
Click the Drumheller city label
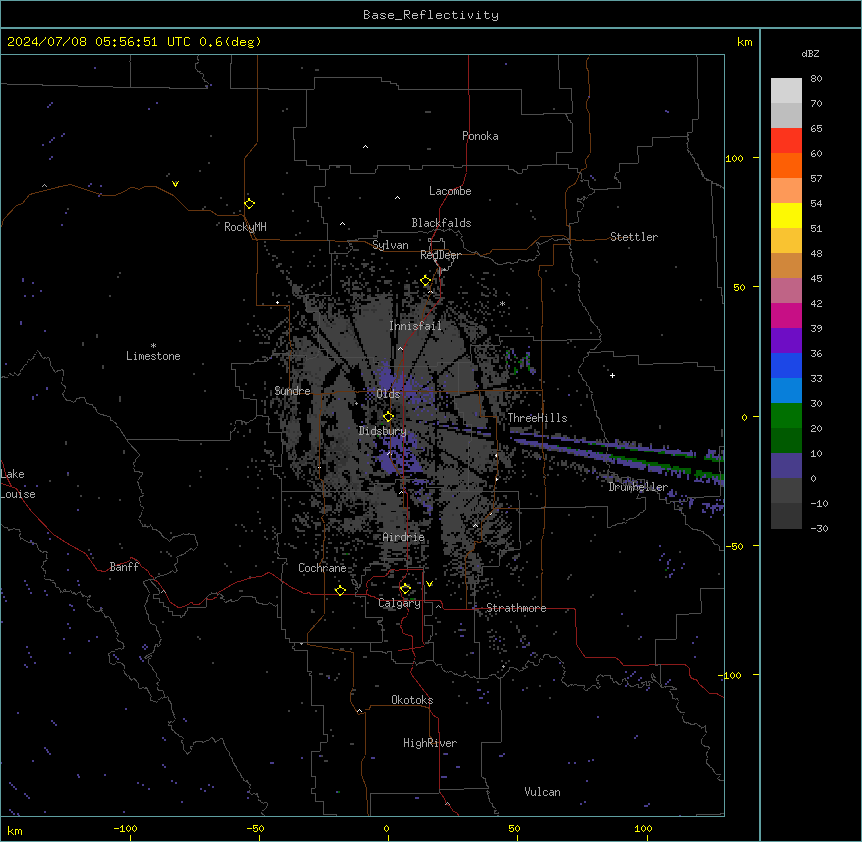point(638,487)
